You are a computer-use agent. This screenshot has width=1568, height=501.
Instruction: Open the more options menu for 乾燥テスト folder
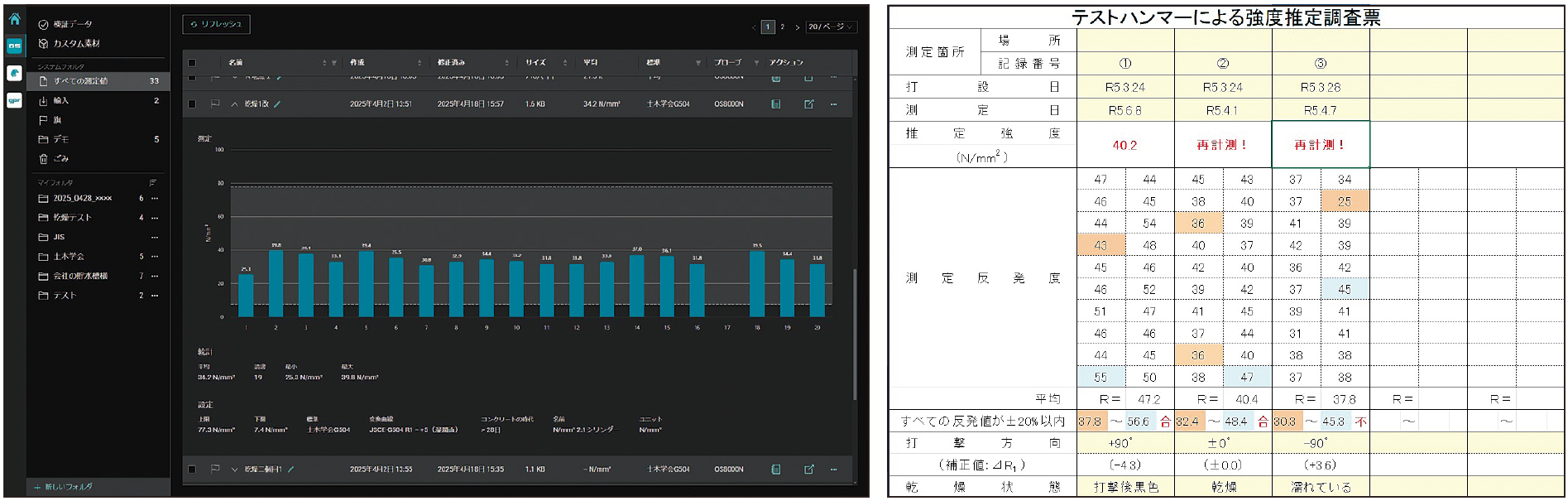coord(155,218)
